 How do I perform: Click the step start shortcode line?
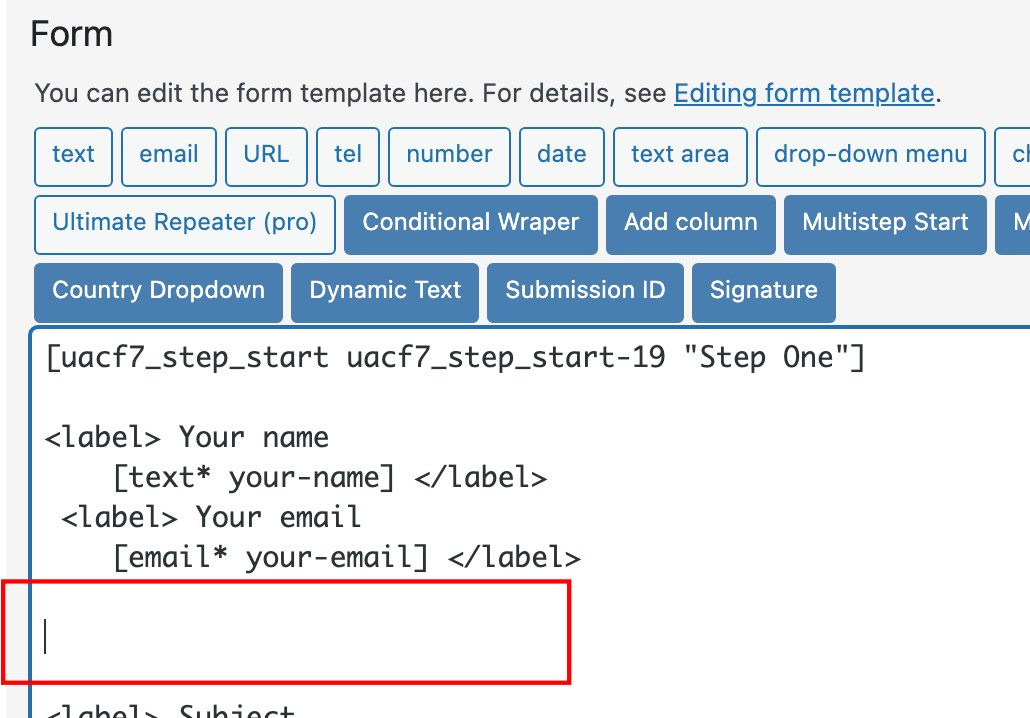[x=455, y=359]
